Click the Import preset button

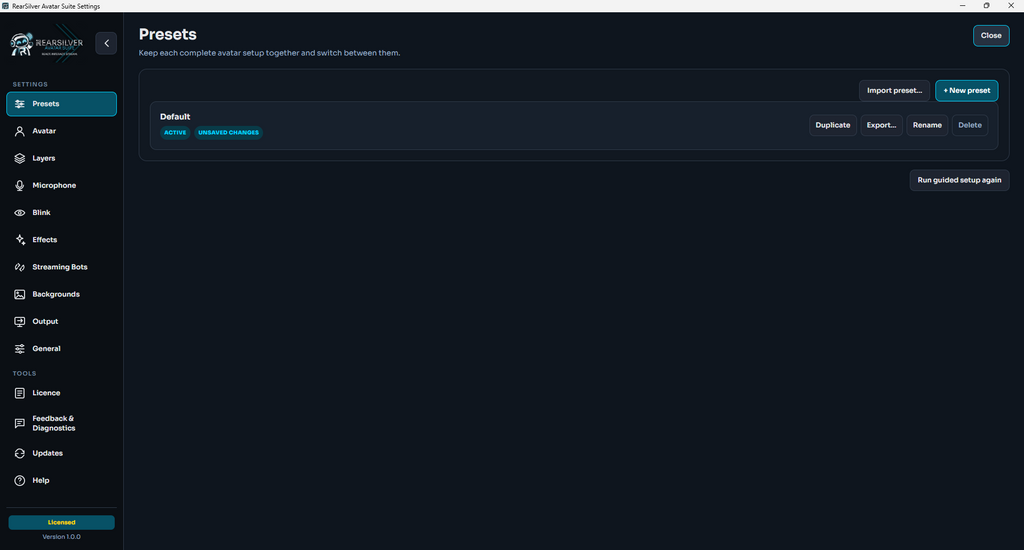[x=894, y=91]
